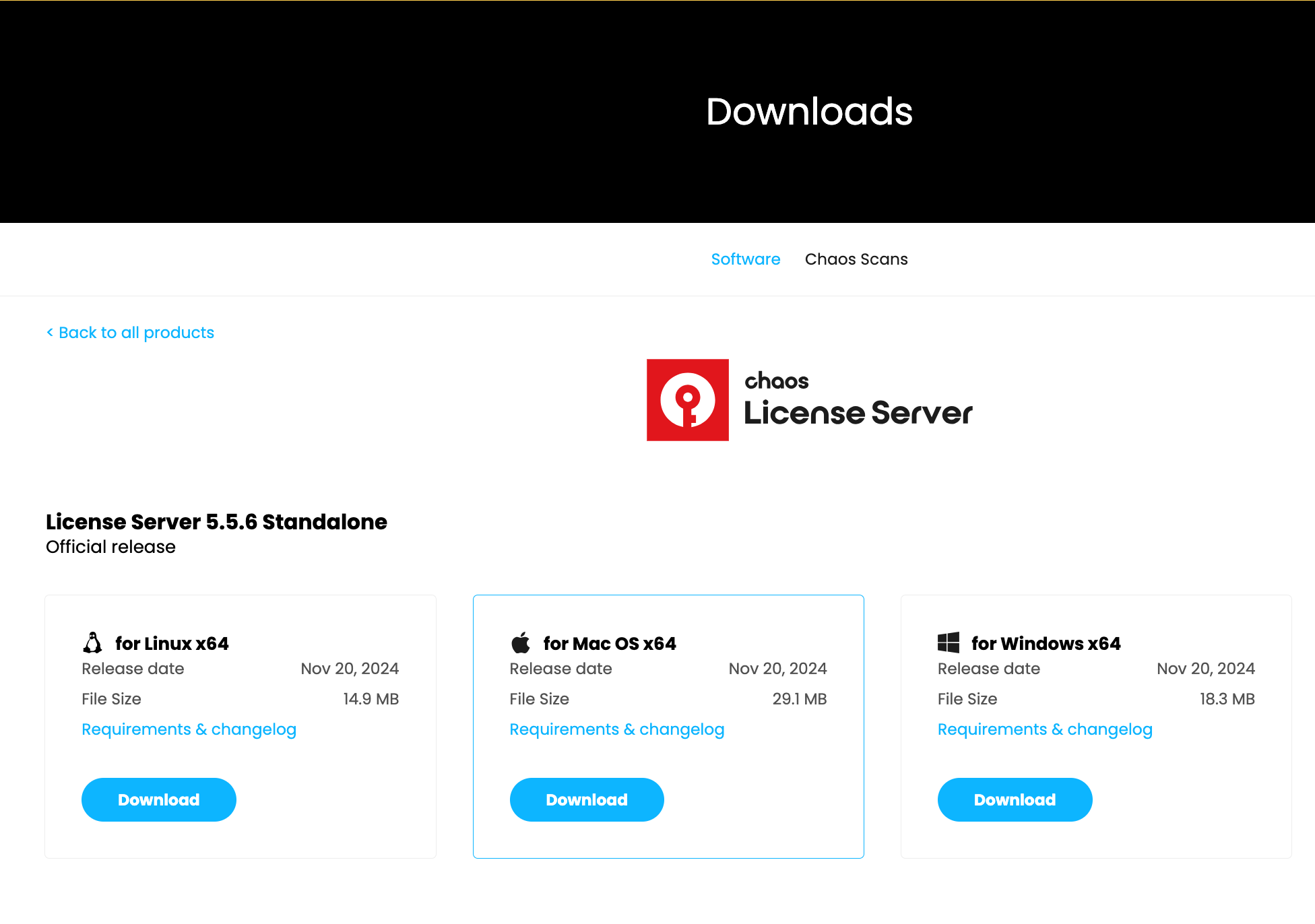
Task: Open Mac OS Requirements & changelog link
Action: (x=617, y=729)
